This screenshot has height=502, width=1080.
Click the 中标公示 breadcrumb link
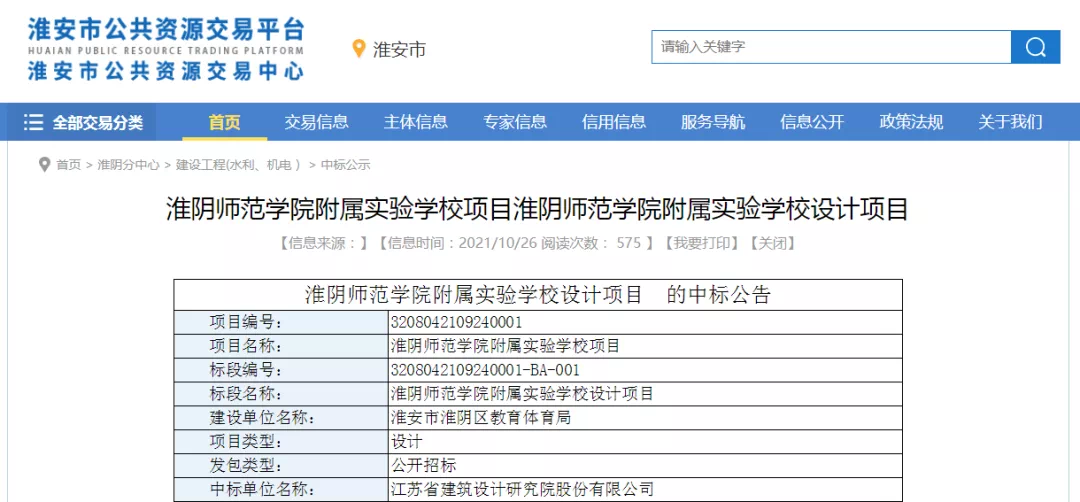[345, 165]
